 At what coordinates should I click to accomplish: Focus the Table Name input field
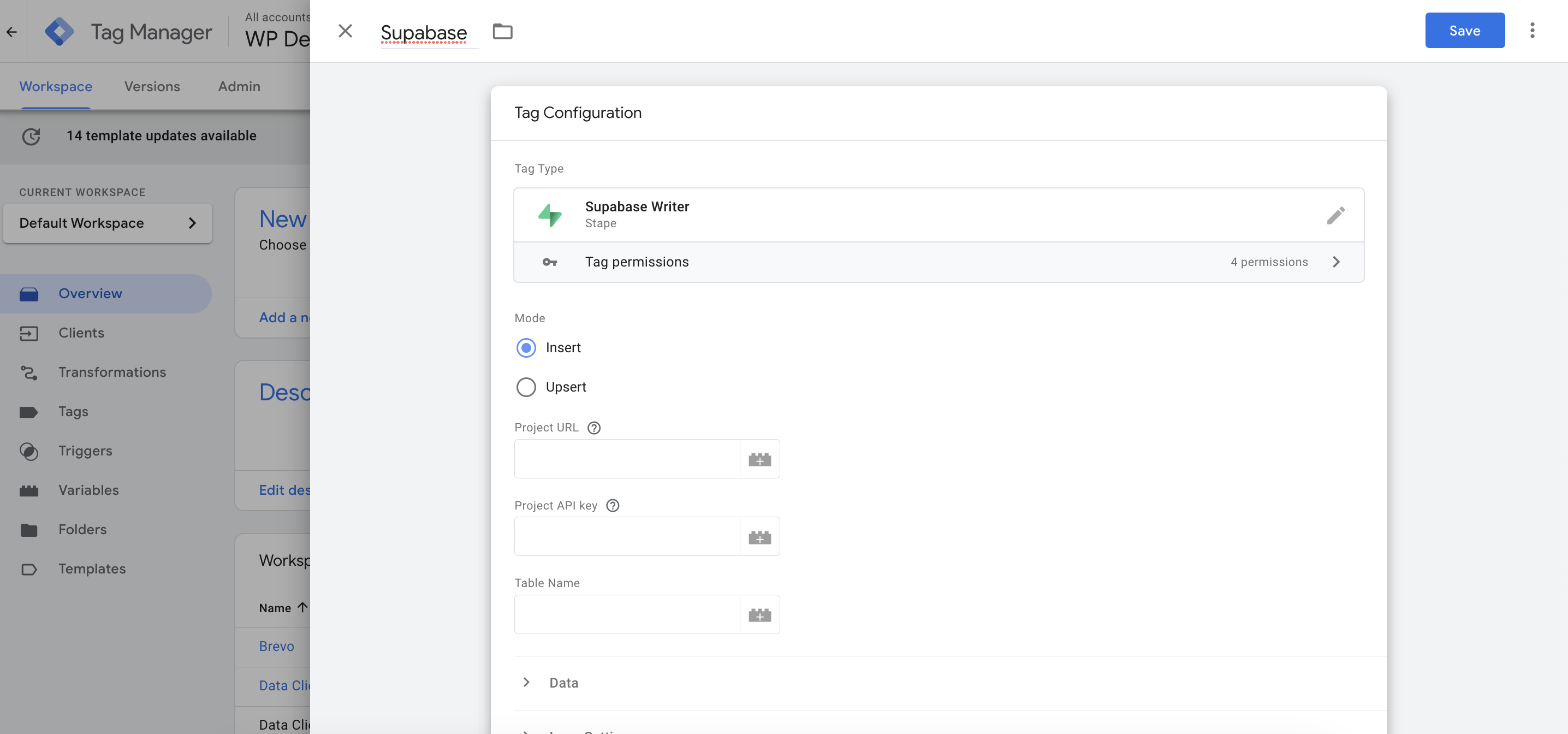(627, 614)
